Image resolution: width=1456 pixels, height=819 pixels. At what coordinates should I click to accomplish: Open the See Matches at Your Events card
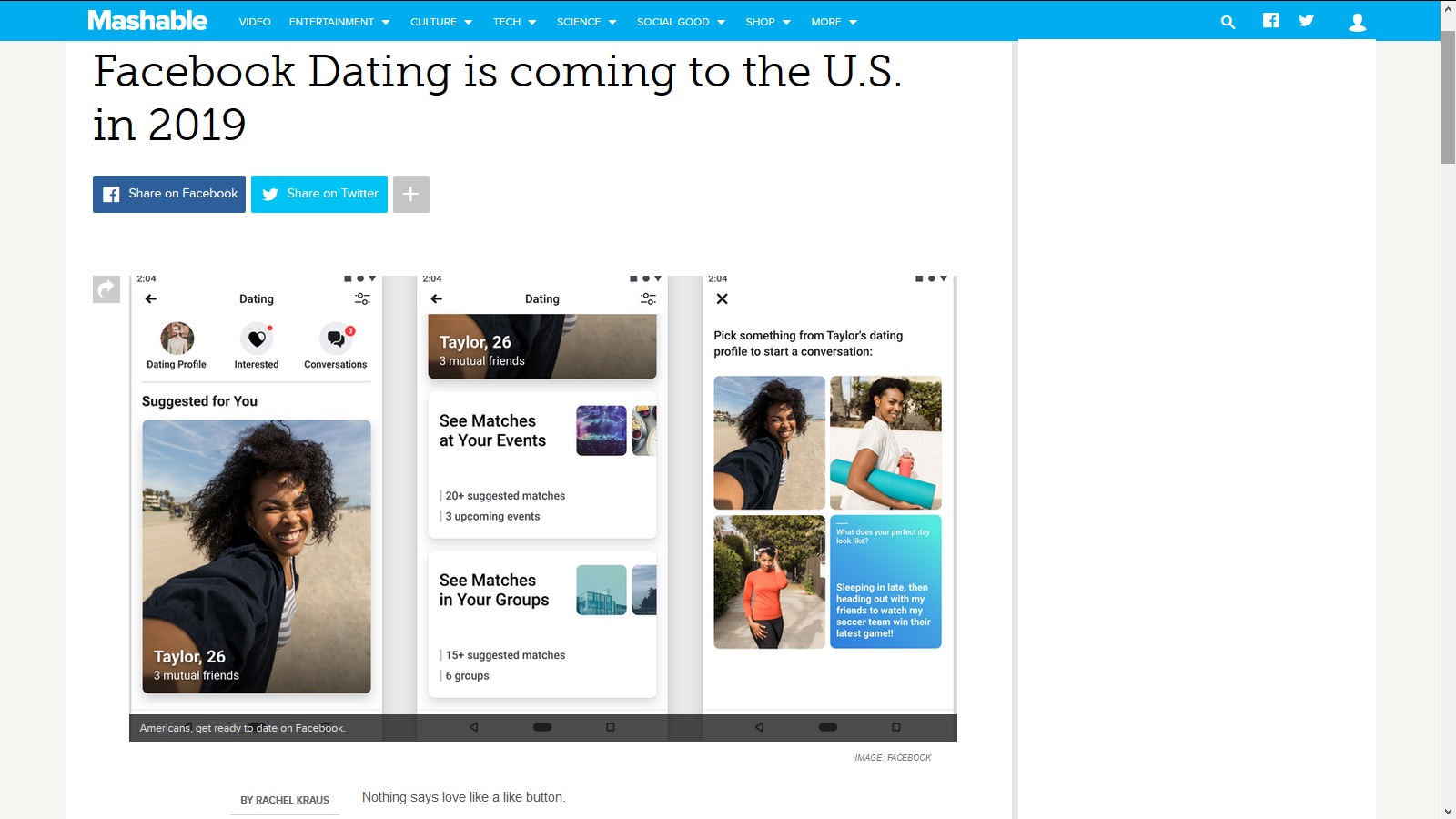coord(542,465)
